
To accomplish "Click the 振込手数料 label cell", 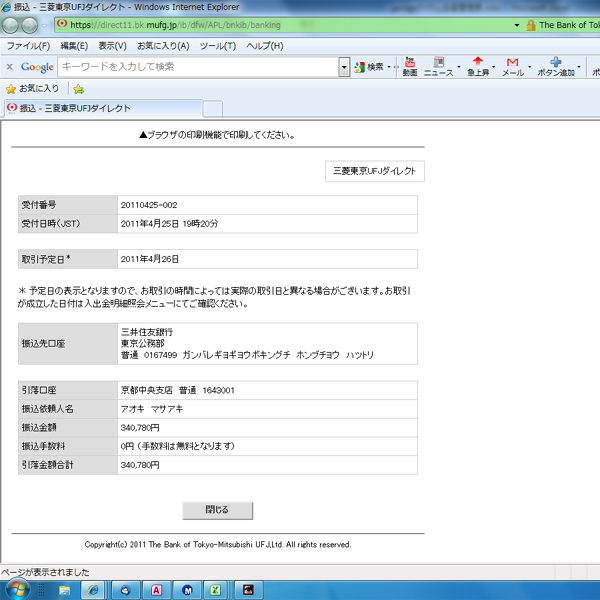I will 68,446.
